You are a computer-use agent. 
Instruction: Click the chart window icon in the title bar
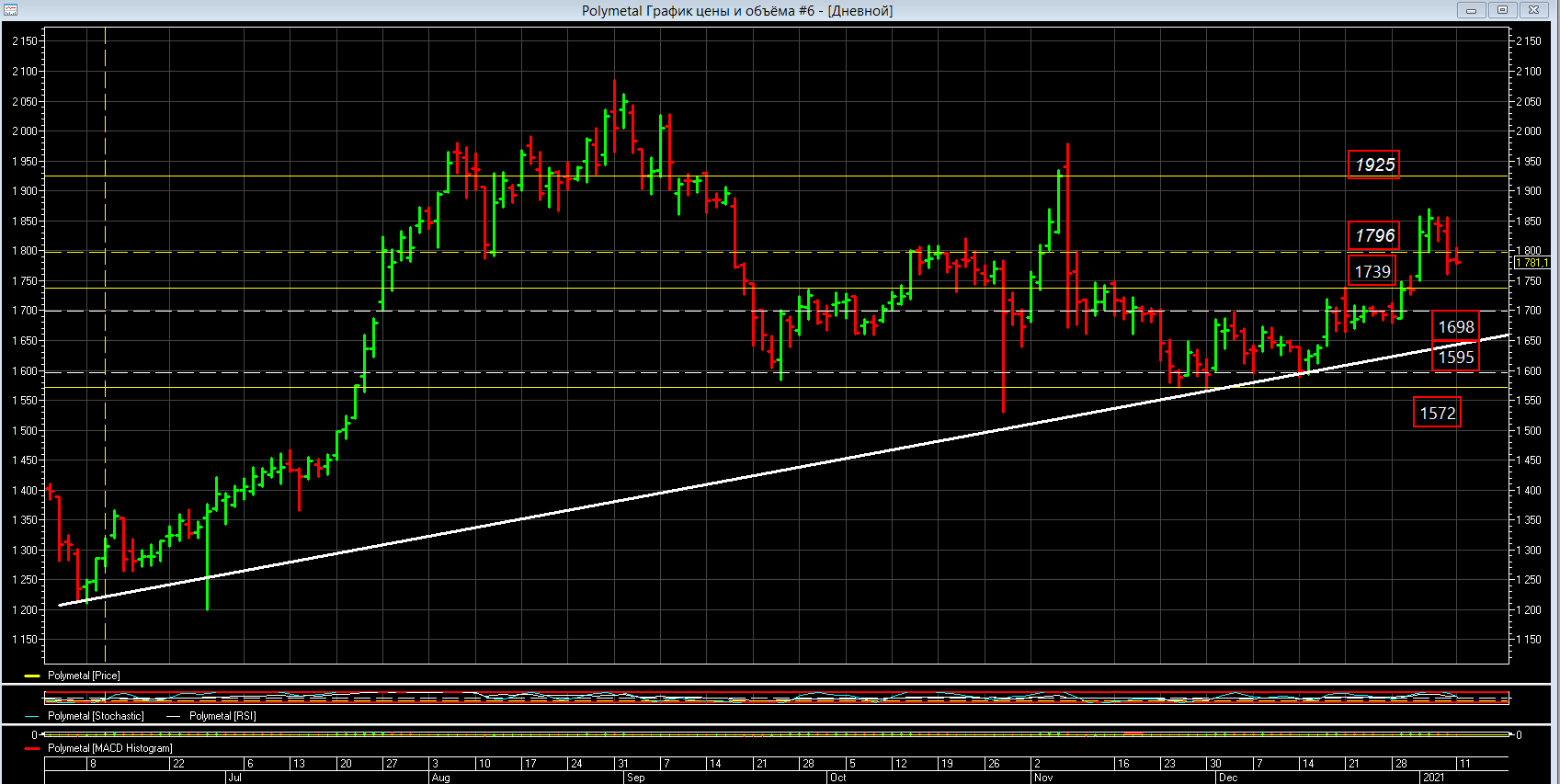point(11,10)
